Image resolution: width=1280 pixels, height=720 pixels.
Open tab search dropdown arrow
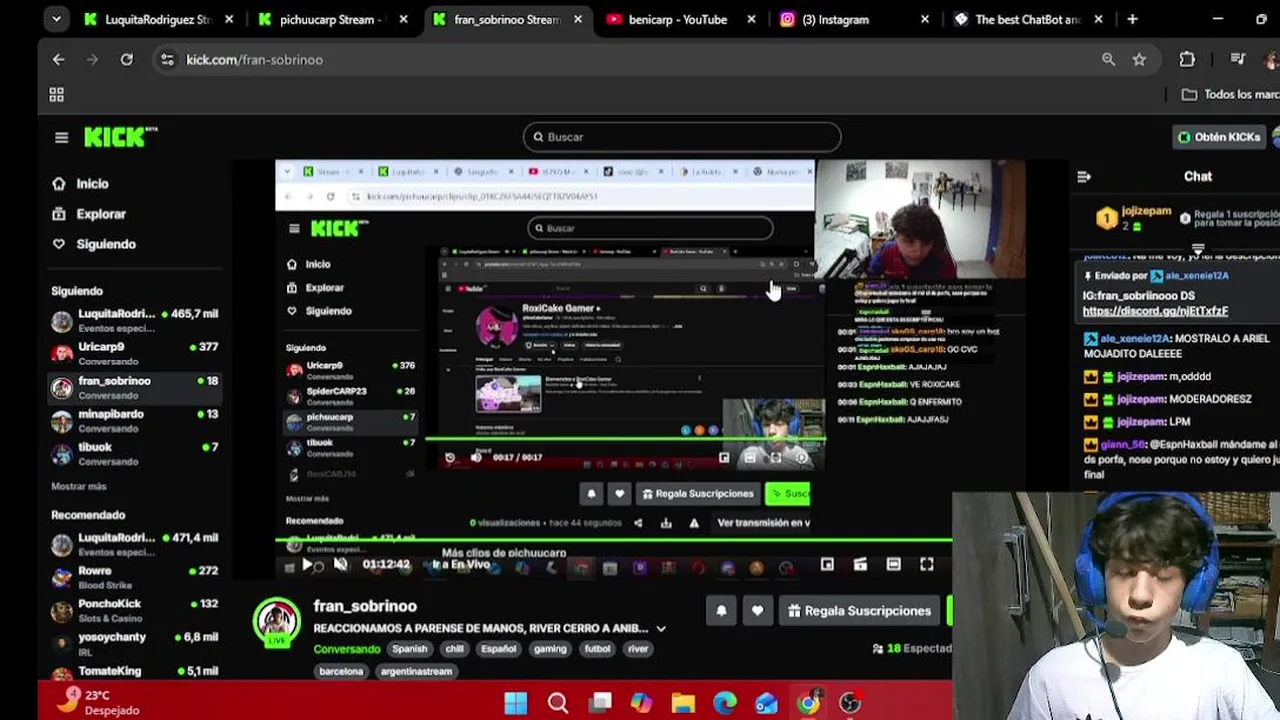tap(56, 19)
